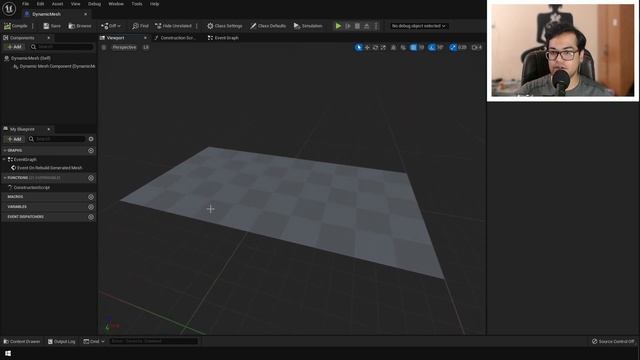Select Event On Rebuild Generated Mesh
The image size is (640, 360).
(47, 168)
